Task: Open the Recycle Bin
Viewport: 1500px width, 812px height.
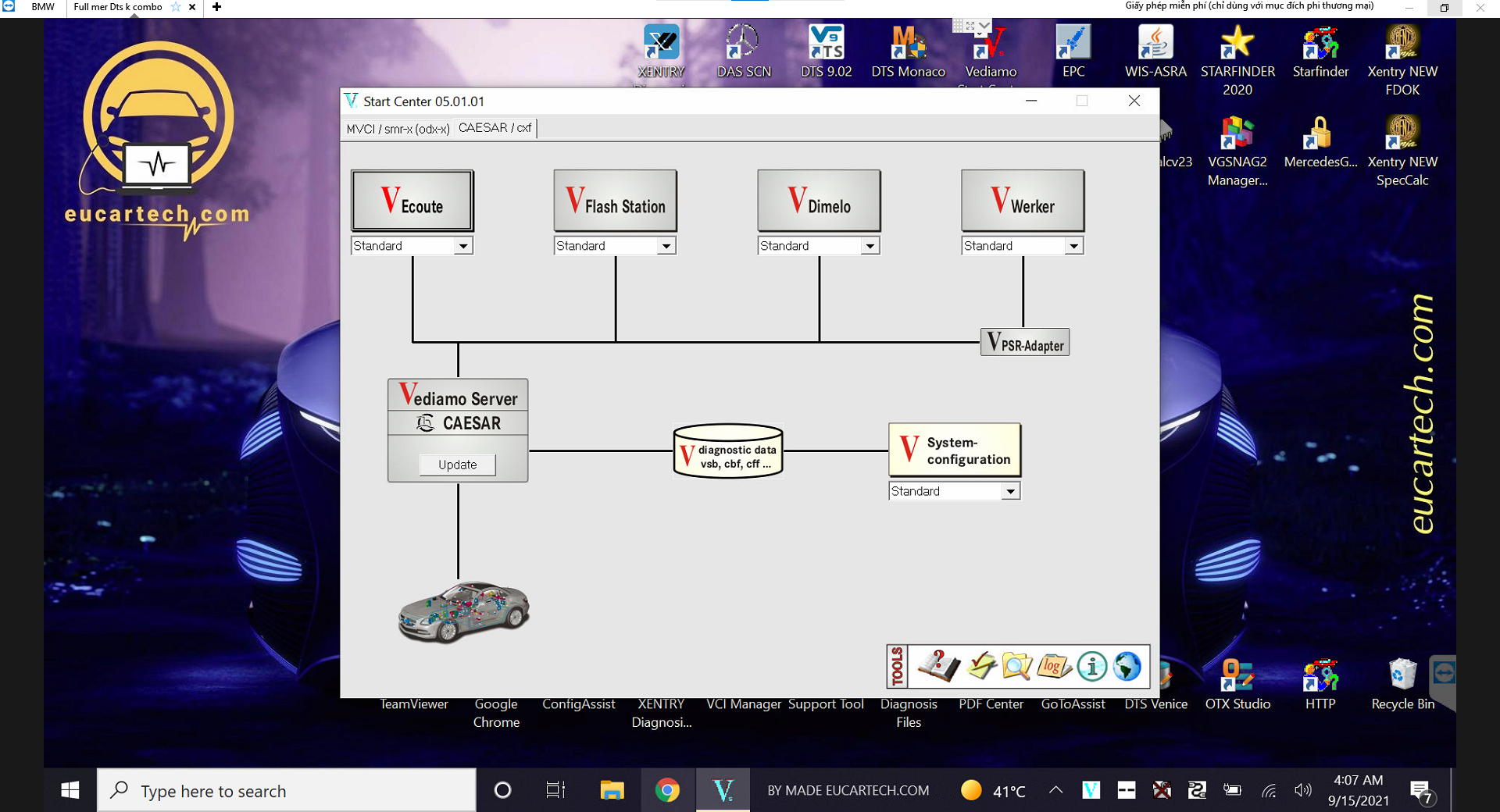Action: pyautogui.click(x=1402, y=684)
